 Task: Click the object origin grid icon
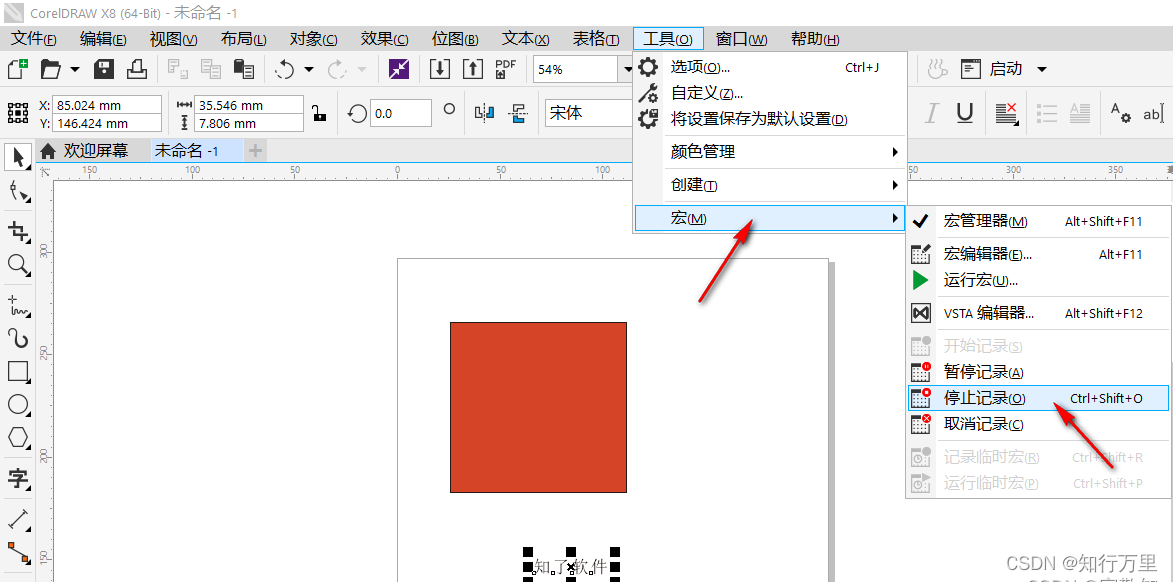pos(17,114)
